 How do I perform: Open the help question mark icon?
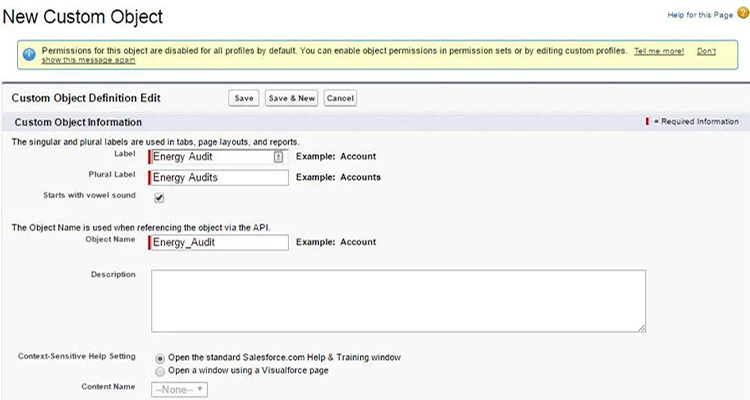[743, 14]
